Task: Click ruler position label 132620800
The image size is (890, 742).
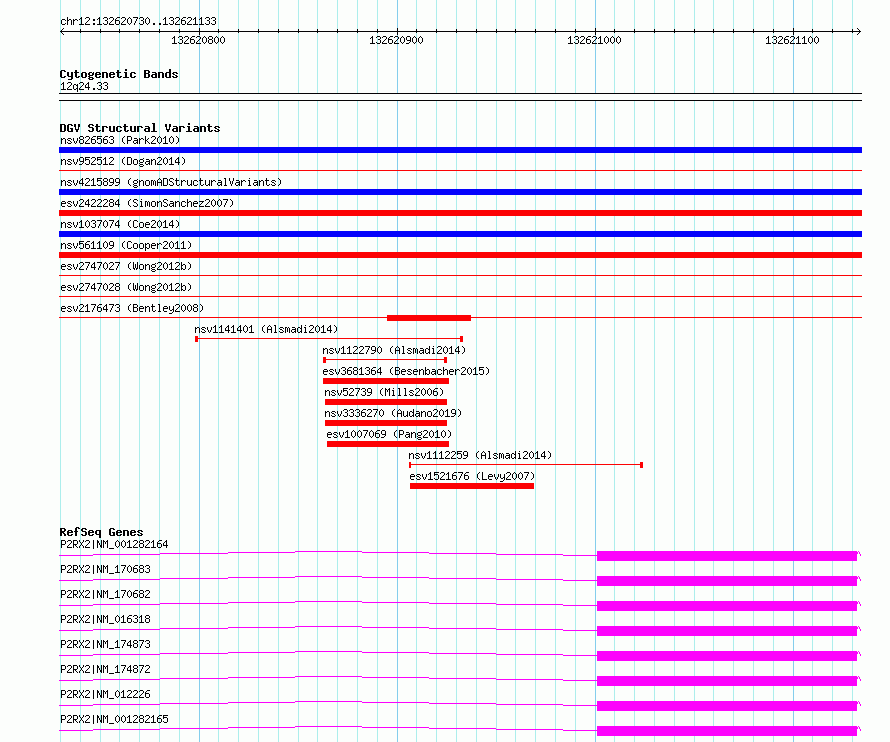Action: pyautogui.click(x=198, y=40)
